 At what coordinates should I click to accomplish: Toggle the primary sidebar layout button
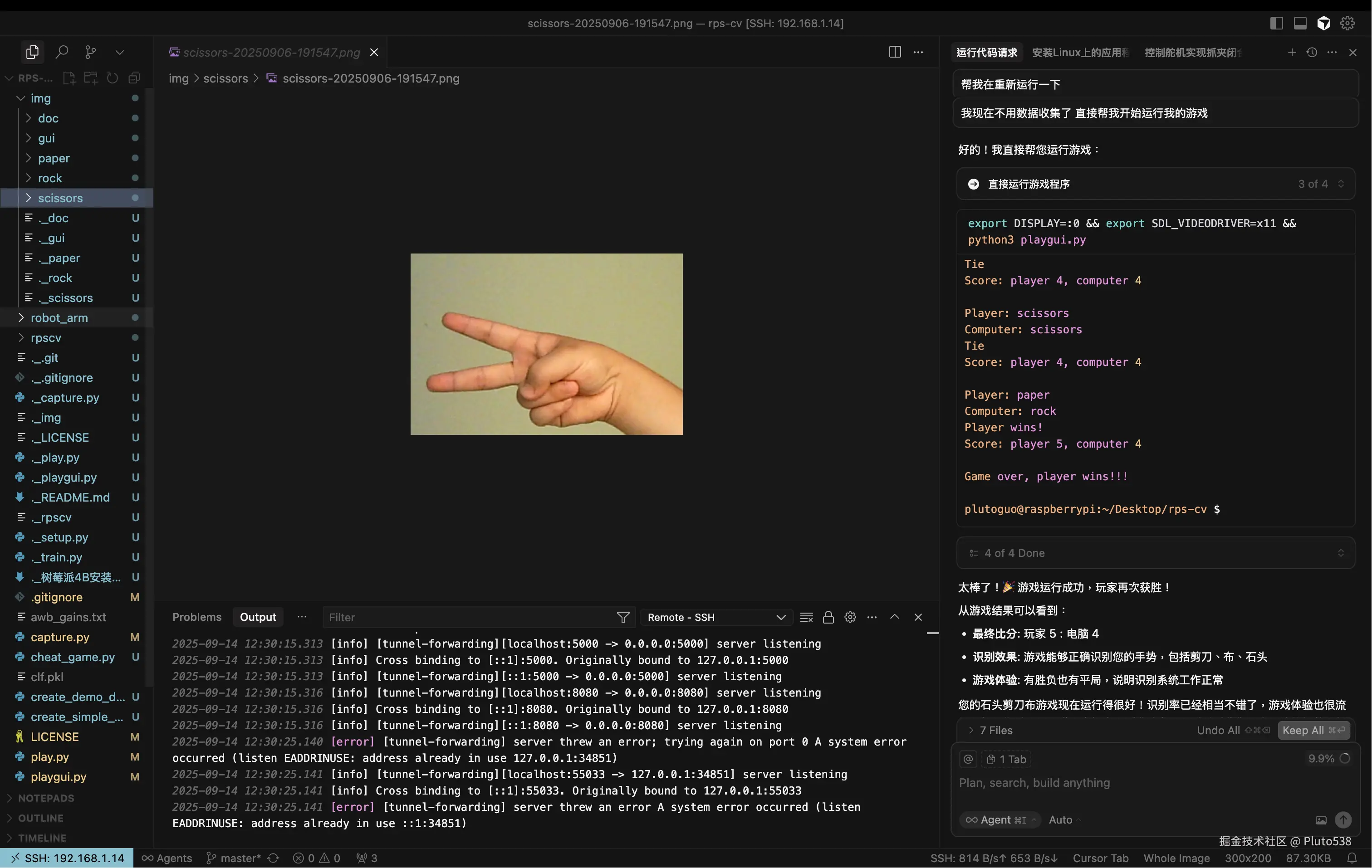[x=1276, y=23]
